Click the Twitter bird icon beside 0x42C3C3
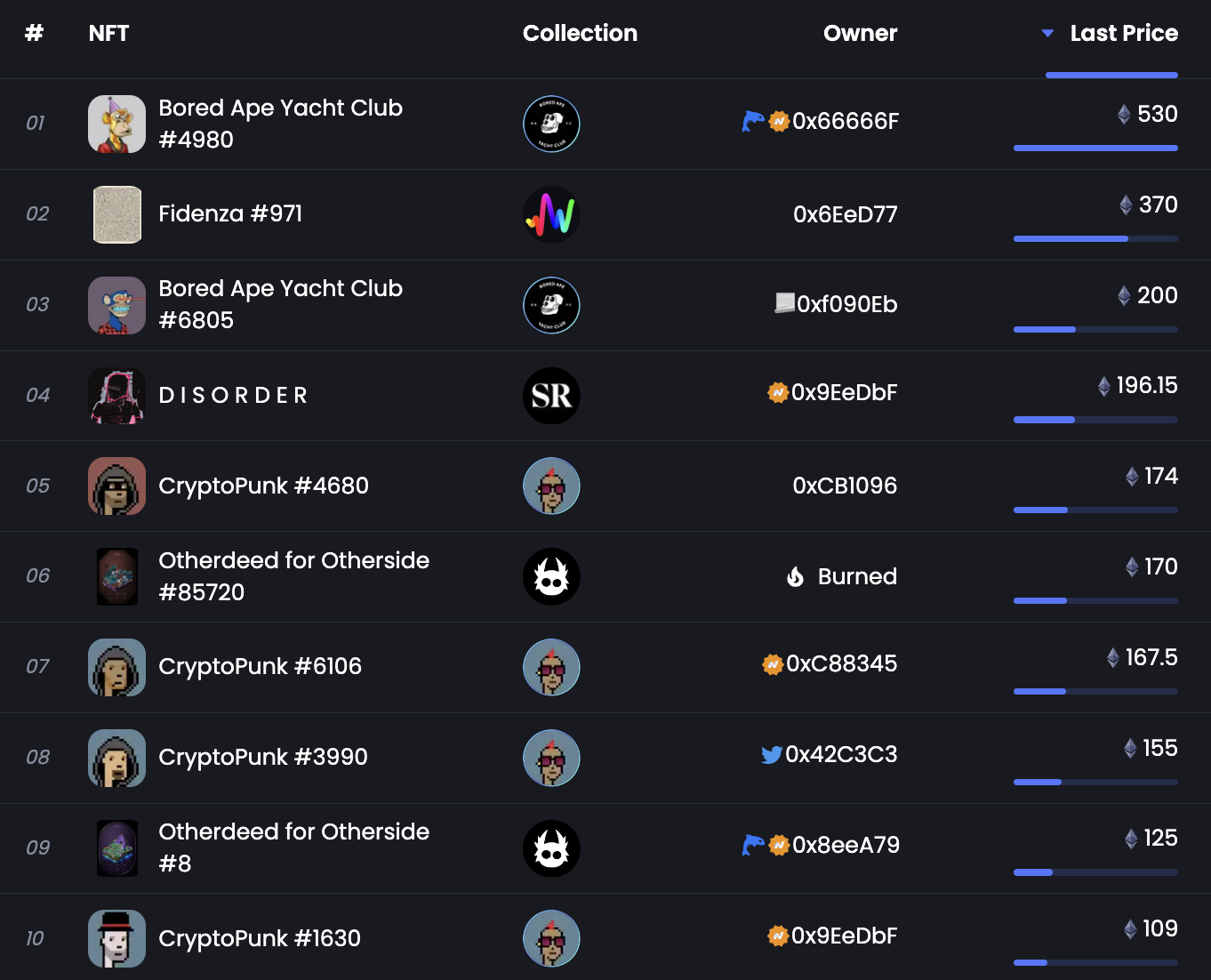Viewport: 1211px width, 980px height. pyautogui.click(x=771, y=755)
